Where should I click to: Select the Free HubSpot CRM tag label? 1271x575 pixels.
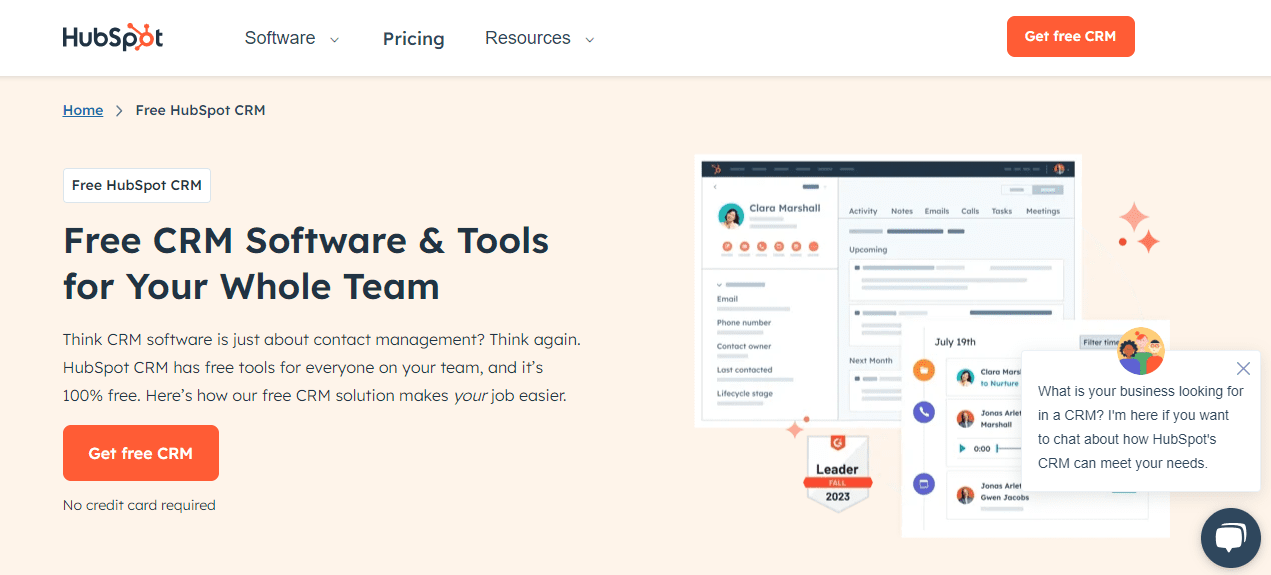coord(137,185)
